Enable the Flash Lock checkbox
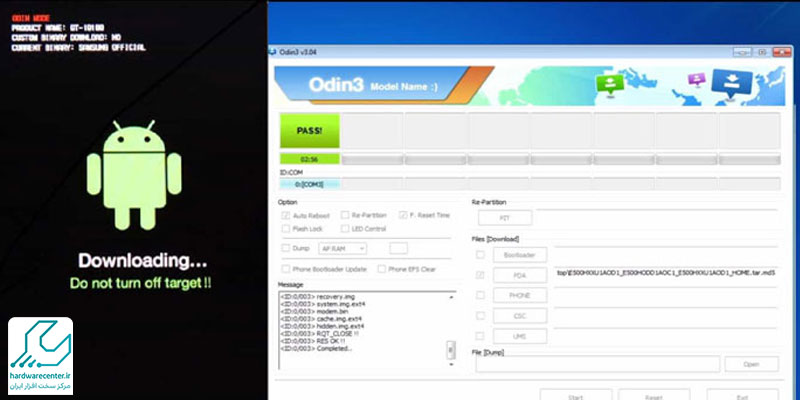800x400 pixels. pos(286,229)
